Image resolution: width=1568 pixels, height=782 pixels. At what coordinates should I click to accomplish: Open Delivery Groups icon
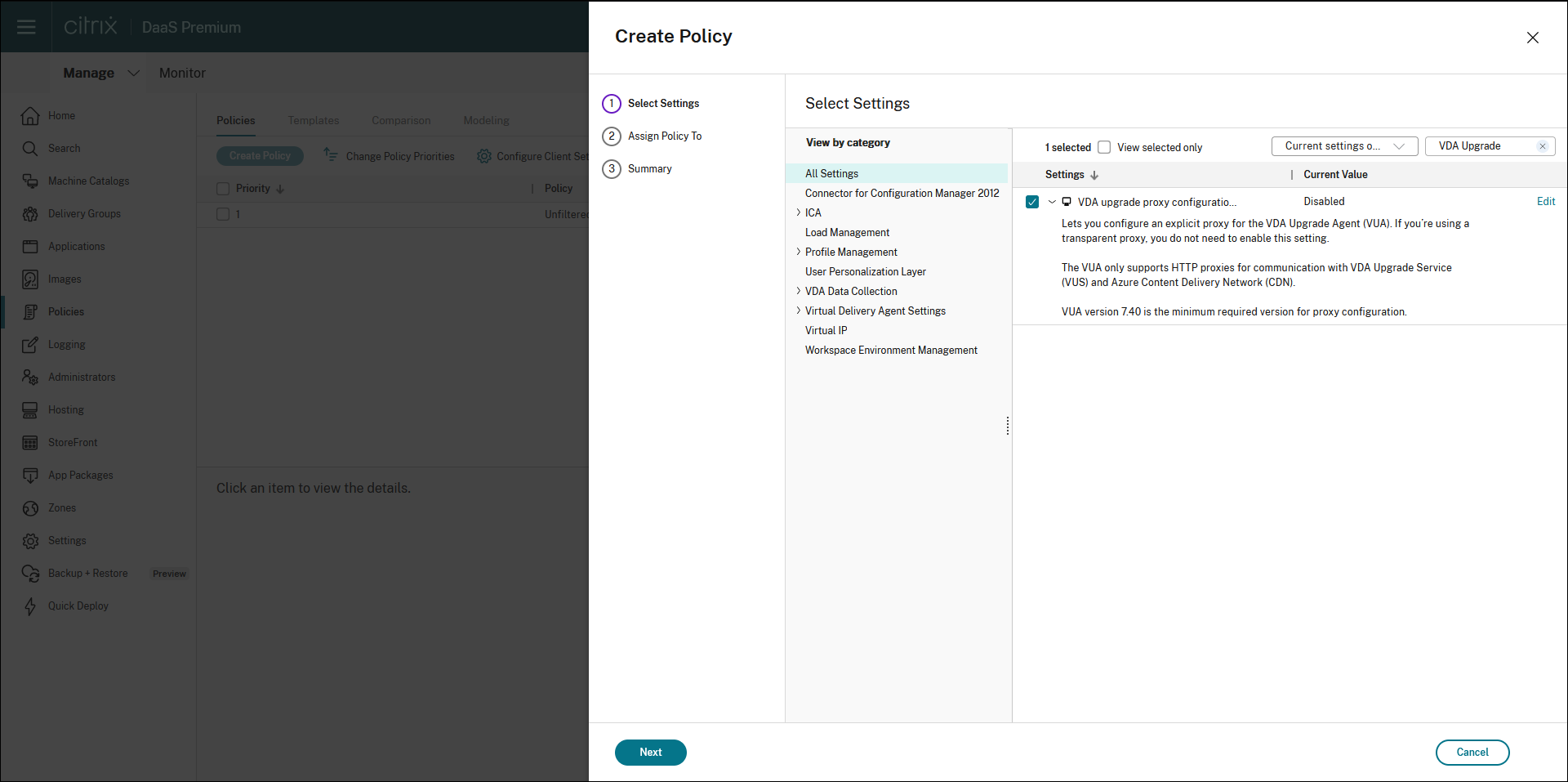(x=30, y=214)
